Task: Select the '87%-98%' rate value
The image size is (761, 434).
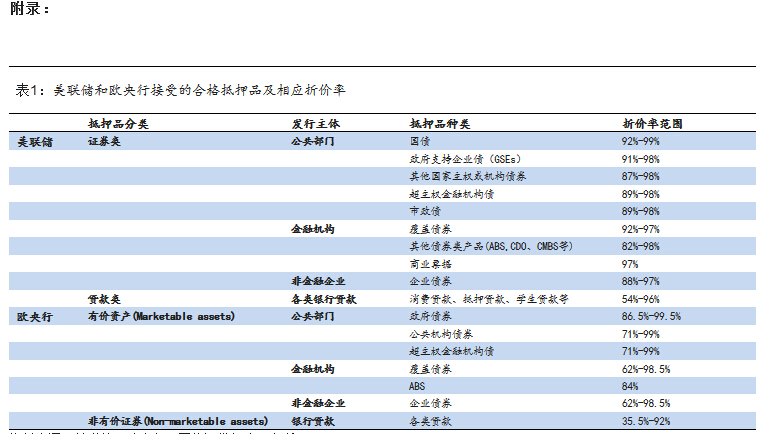Action: click(x=641, y=176)
